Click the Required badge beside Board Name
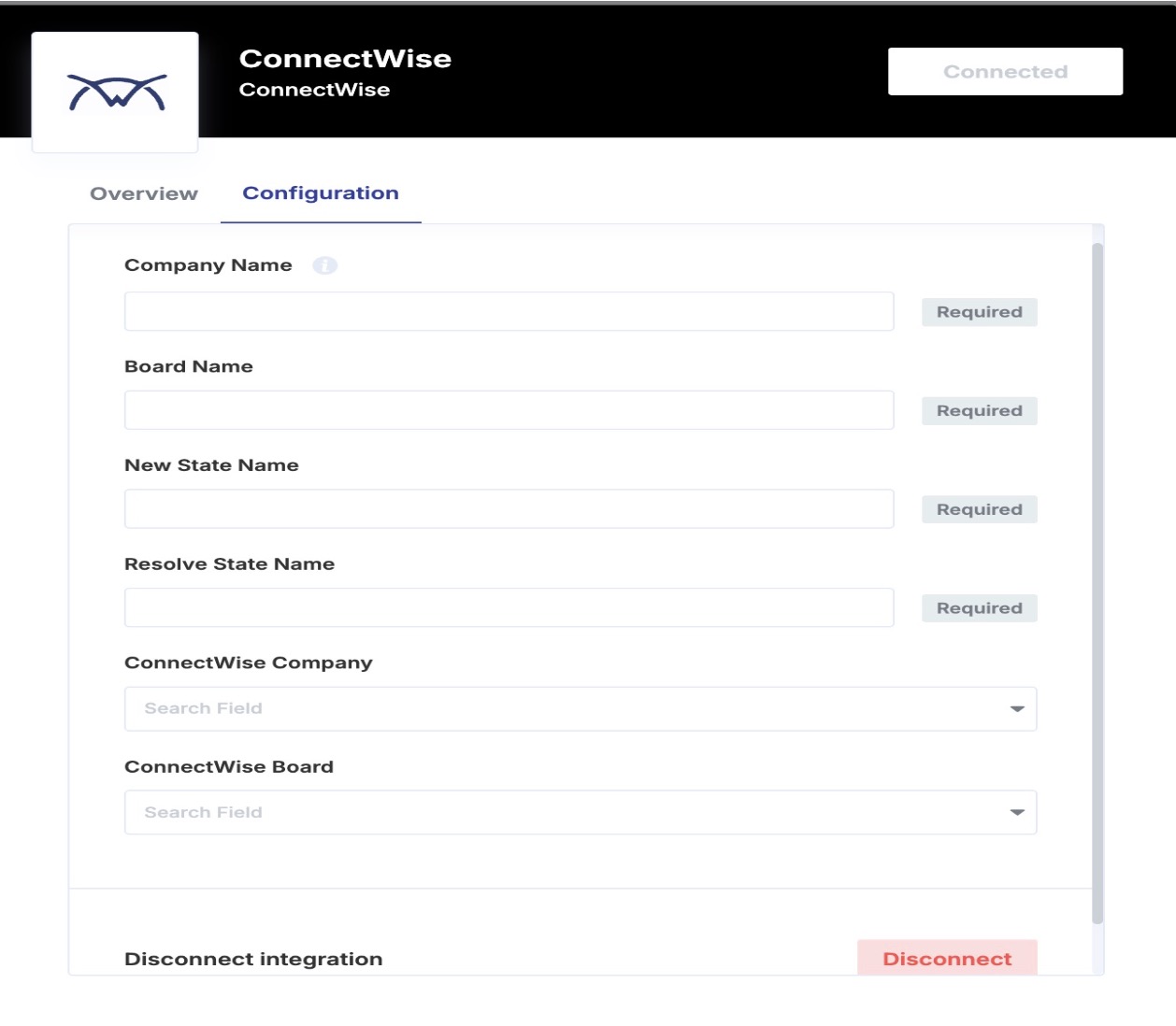 click(x=979, y=410)
